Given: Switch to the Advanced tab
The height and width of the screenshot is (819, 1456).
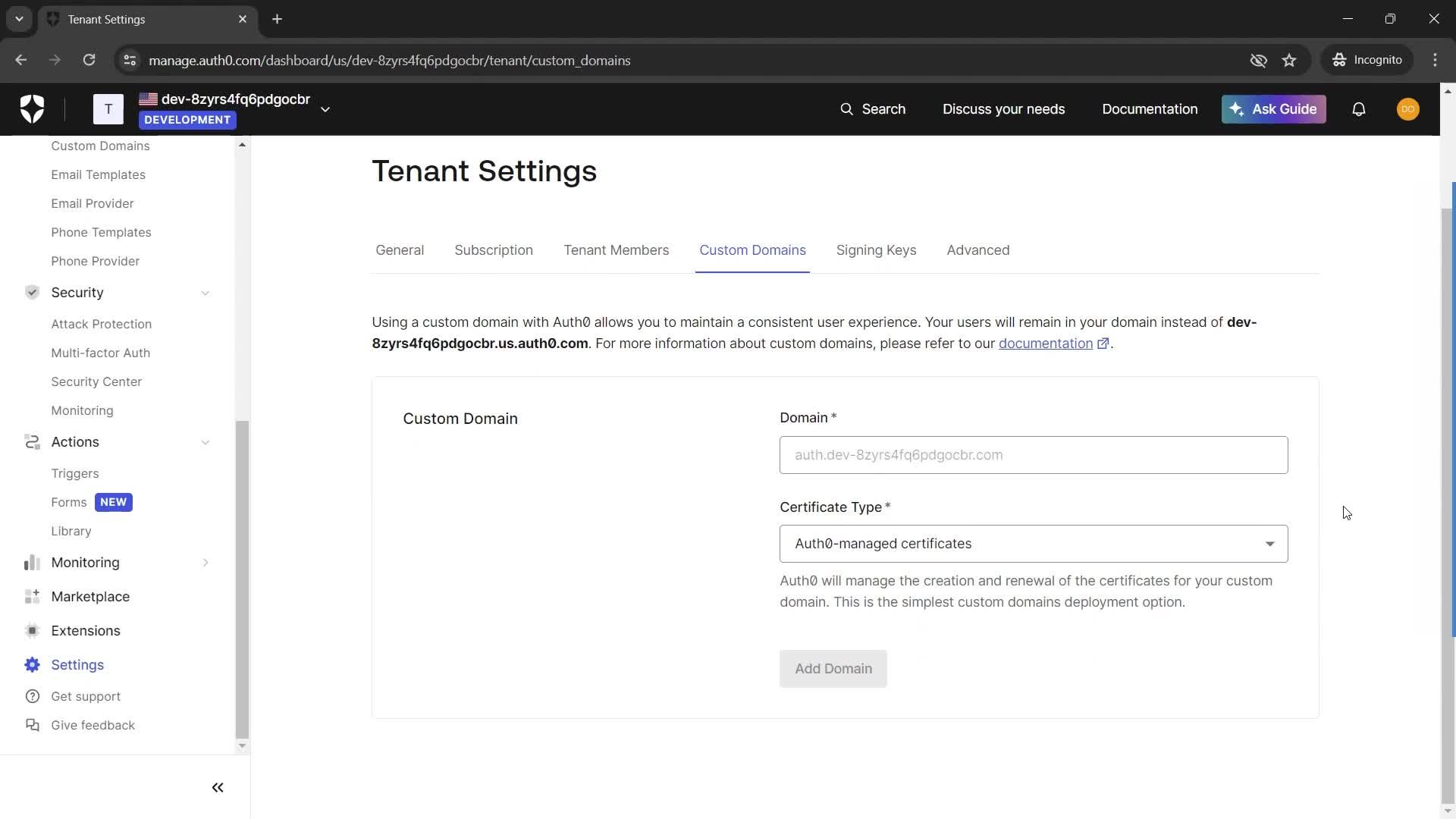Looking at the screenshot, I should click(977, 250).
